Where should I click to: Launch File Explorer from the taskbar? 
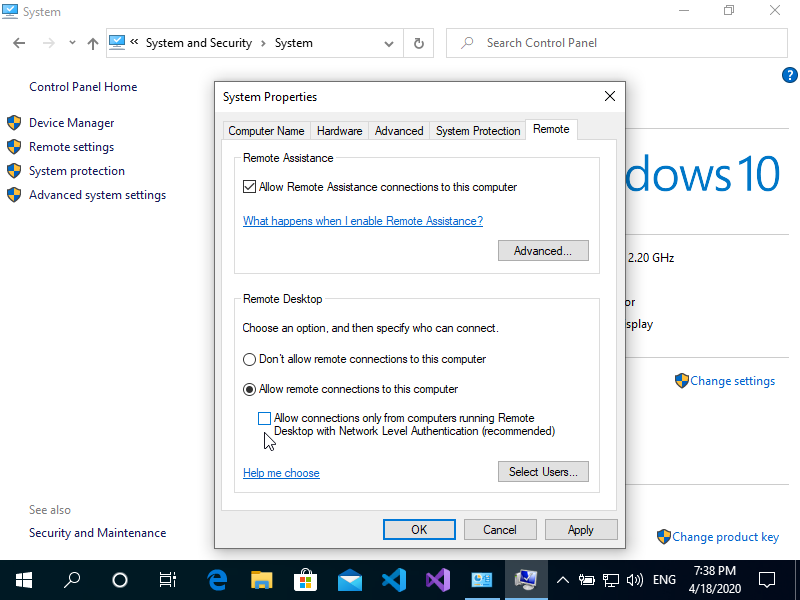[x=261, y=580]
